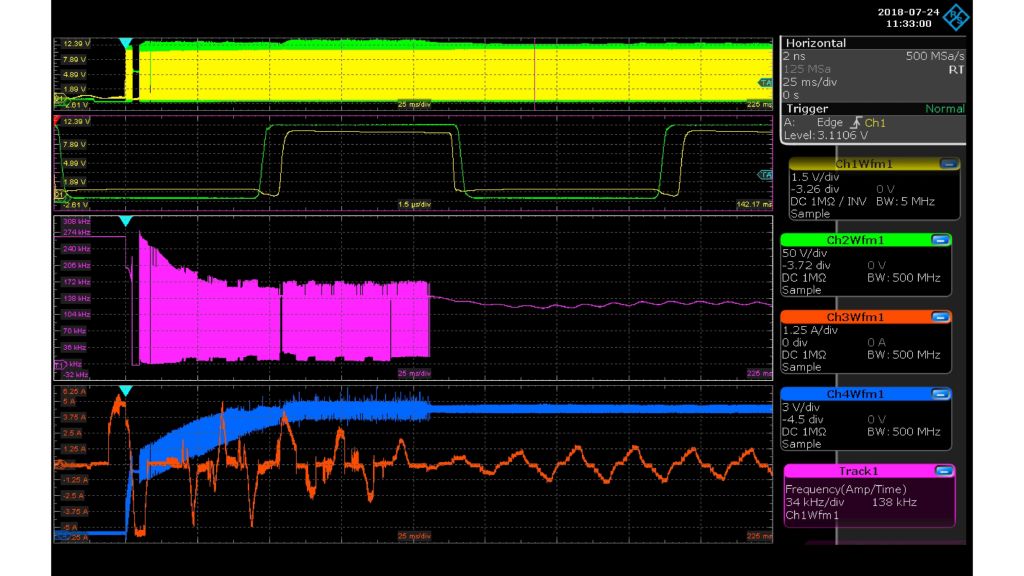Click the trigger position marker in the track diagram
1024x576 pixels.
[x=125, y=221]
